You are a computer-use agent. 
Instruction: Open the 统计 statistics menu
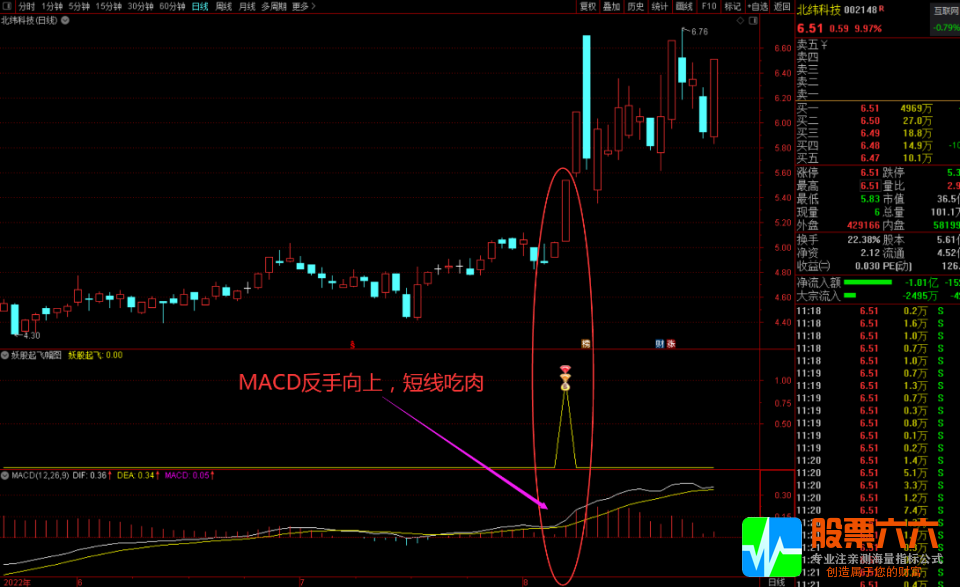tap(660, 6)
